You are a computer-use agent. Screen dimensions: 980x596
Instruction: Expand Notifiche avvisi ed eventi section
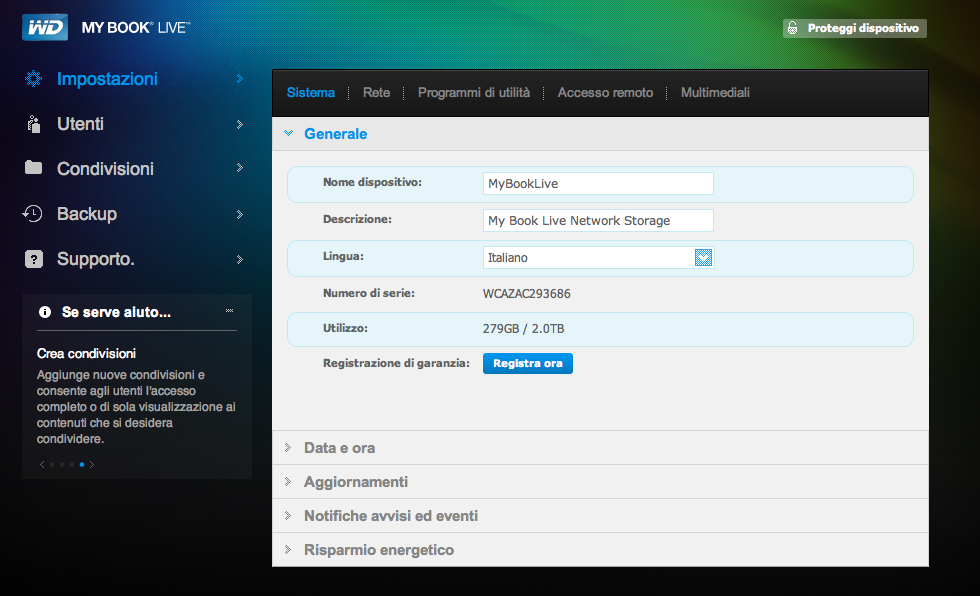390,516
